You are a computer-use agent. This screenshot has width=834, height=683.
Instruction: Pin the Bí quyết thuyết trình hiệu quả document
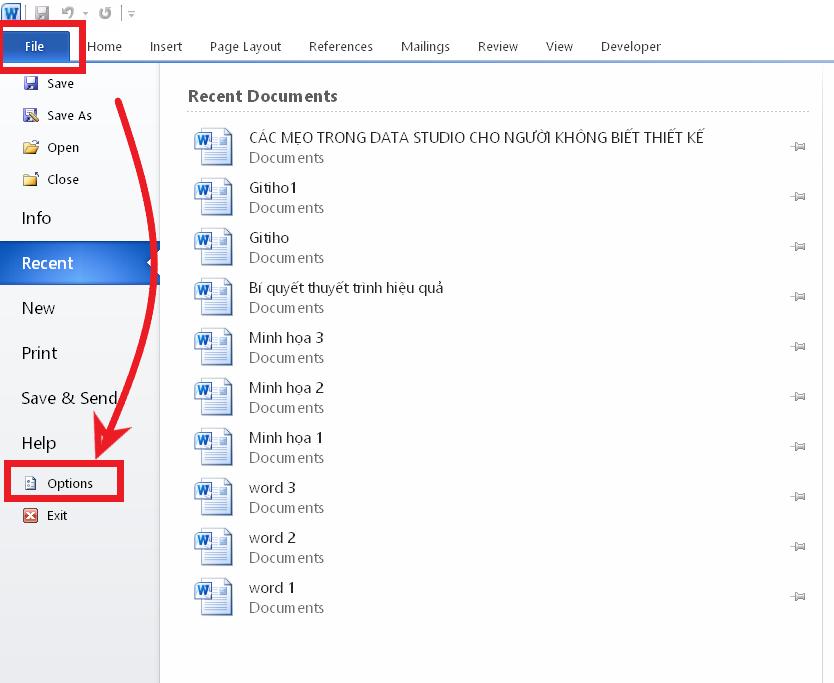797,296
